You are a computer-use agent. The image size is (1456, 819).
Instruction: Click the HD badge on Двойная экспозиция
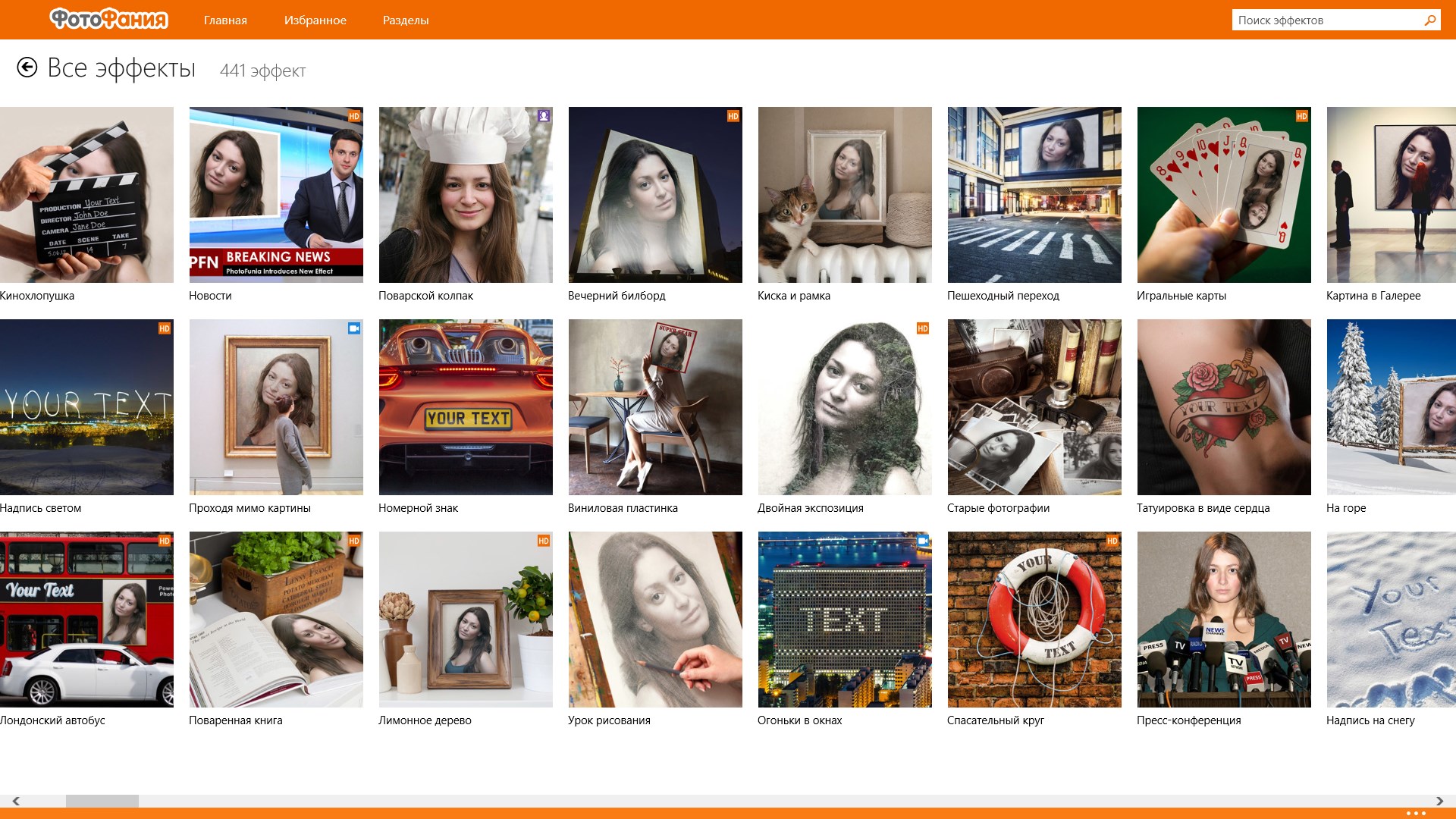[x=921, y=329]
